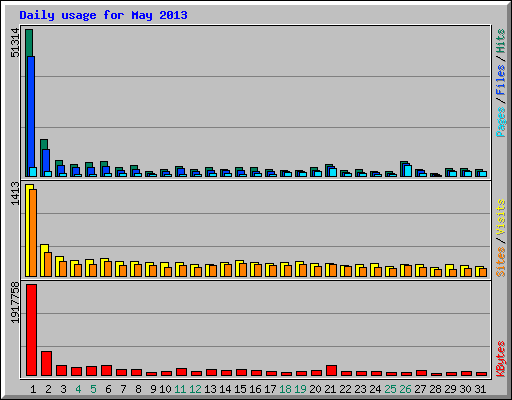Click day 14 on the x-axis
This screenshot has width=512, height=400.
[225, 389]
